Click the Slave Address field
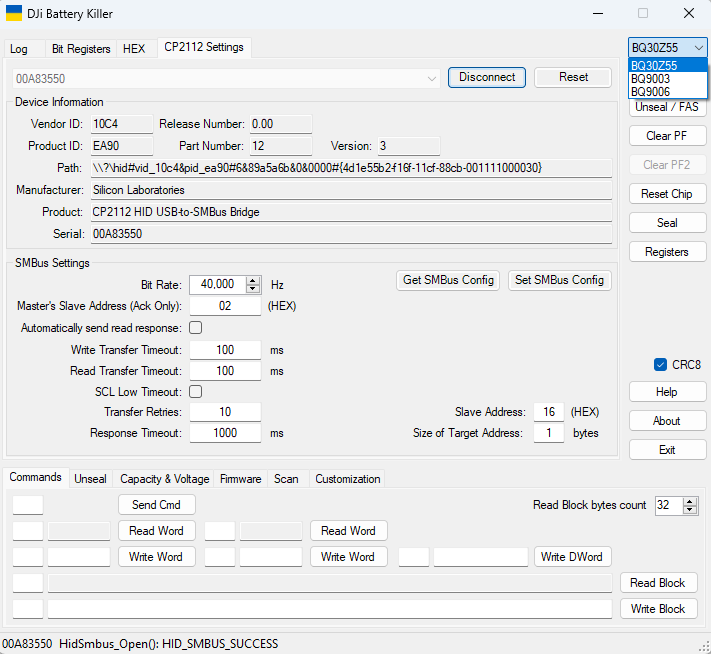Screen dimensions: 711x654 tap(549, 412)
